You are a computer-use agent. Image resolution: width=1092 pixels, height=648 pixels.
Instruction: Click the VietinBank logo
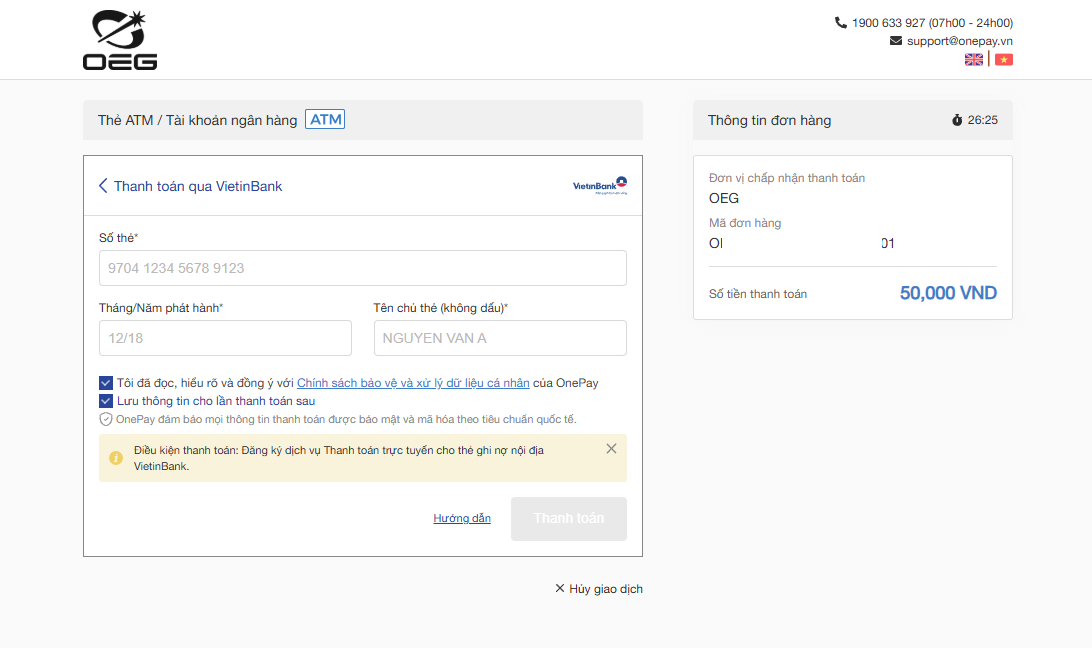600,186
